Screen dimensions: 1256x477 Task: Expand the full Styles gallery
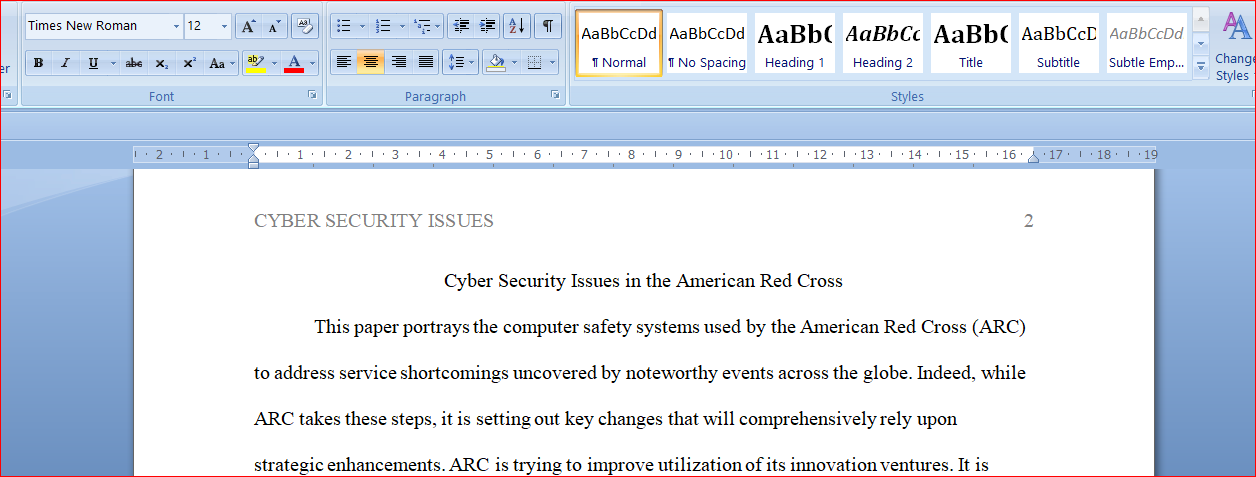pos(1201,66)
